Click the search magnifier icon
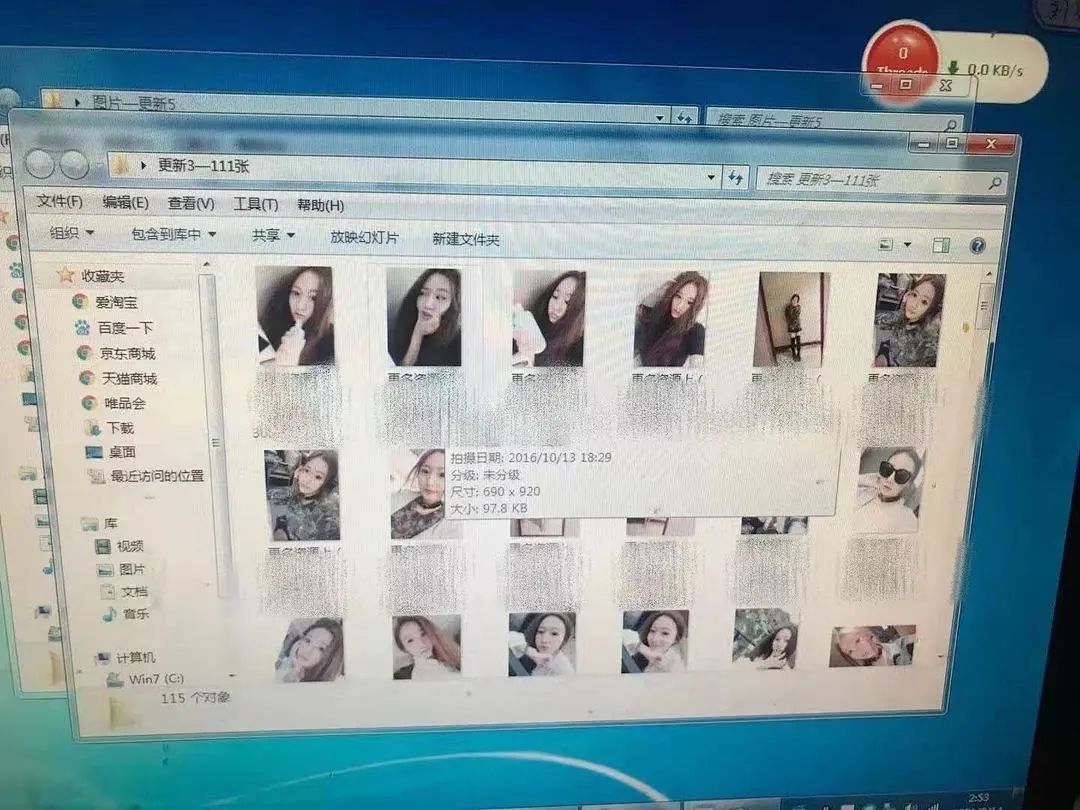 pyautogui.click(x=994, y=183)
